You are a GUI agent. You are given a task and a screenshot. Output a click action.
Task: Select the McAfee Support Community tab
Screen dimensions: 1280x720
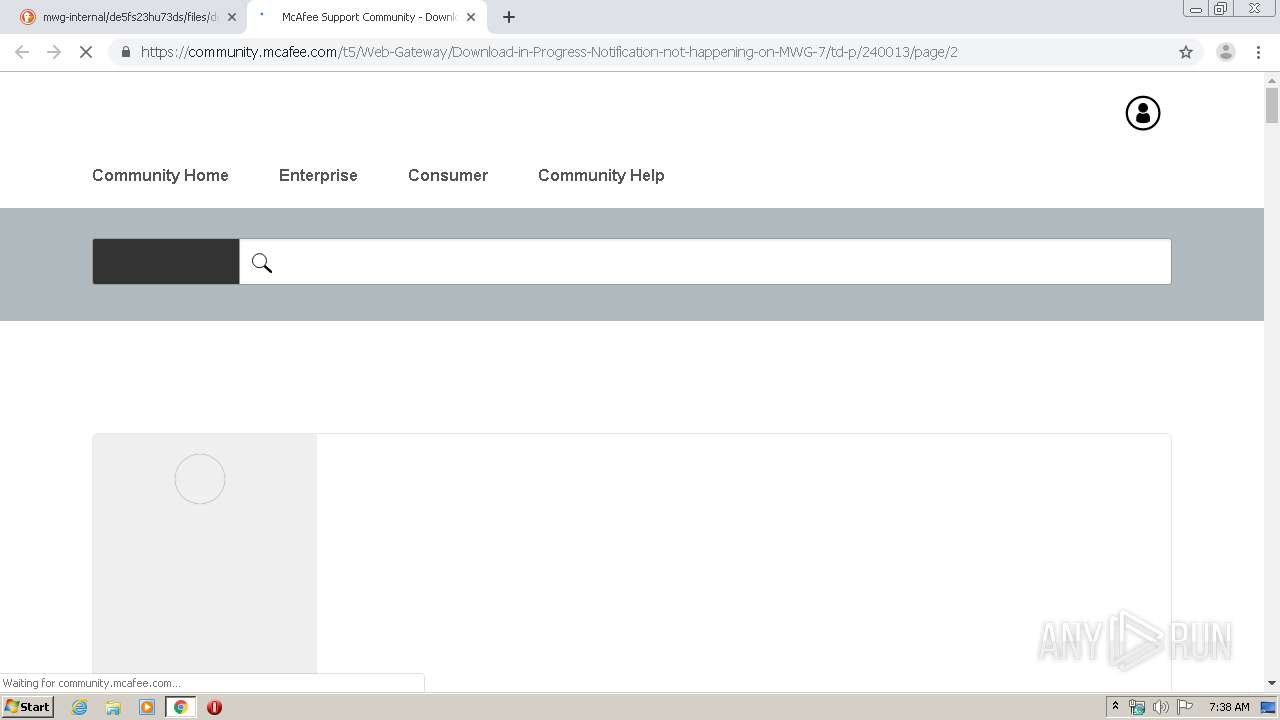pyautogui.click(x=366, y=17)
